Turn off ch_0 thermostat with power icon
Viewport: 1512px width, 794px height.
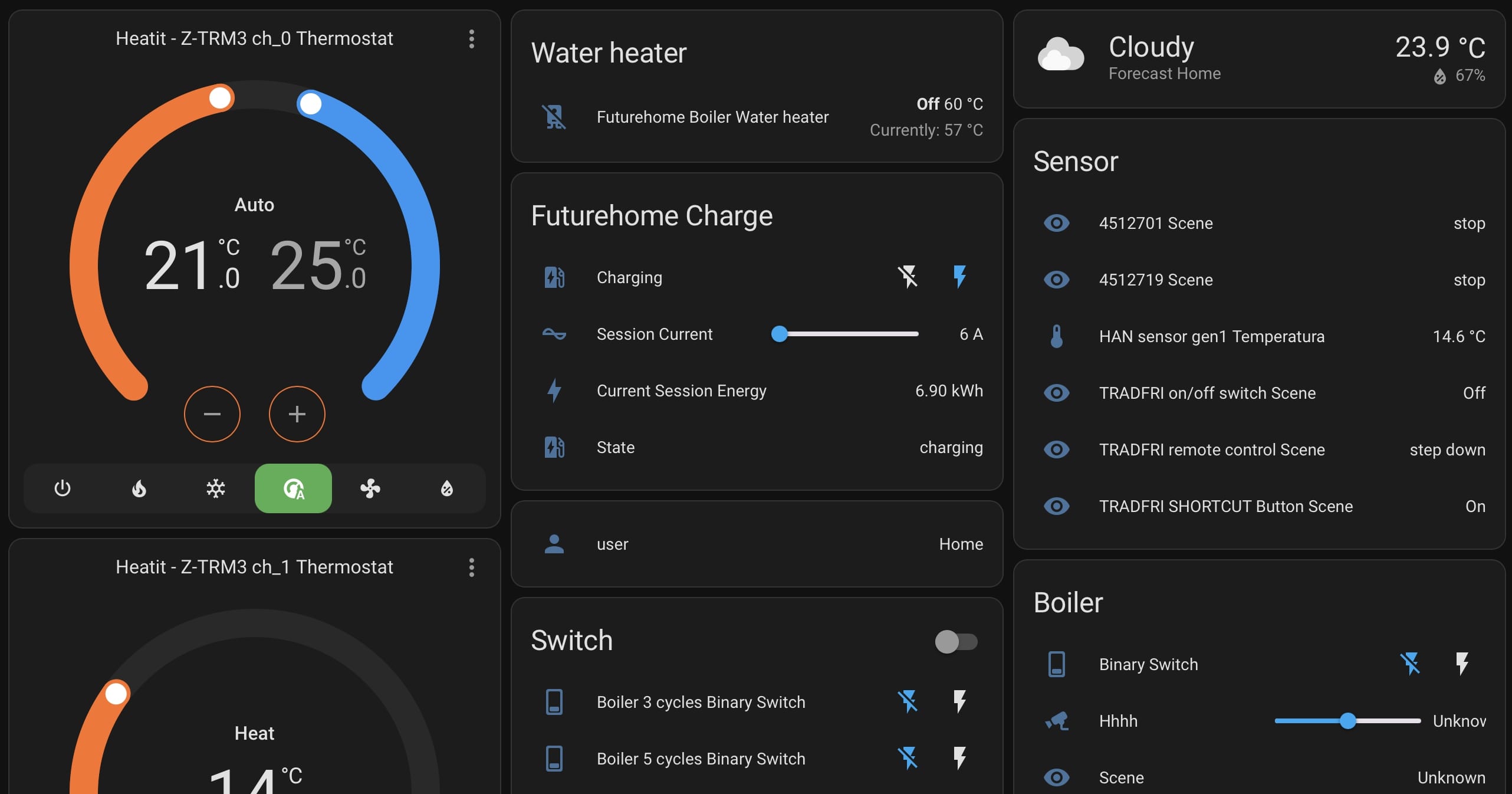[x=63, y=488]
